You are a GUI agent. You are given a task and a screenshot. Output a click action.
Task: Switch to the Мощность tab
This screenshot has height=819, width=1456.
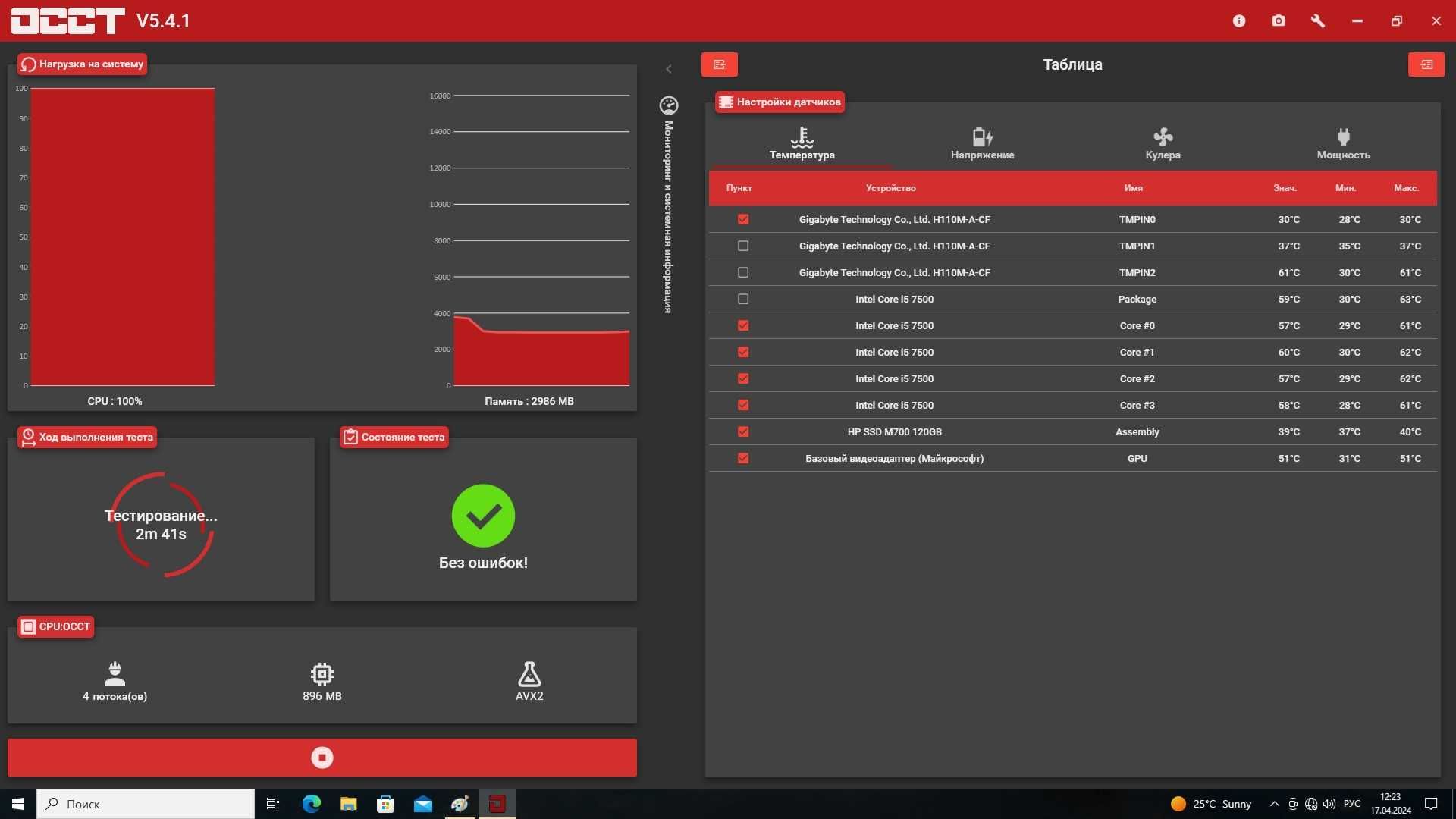(1344, 143)
